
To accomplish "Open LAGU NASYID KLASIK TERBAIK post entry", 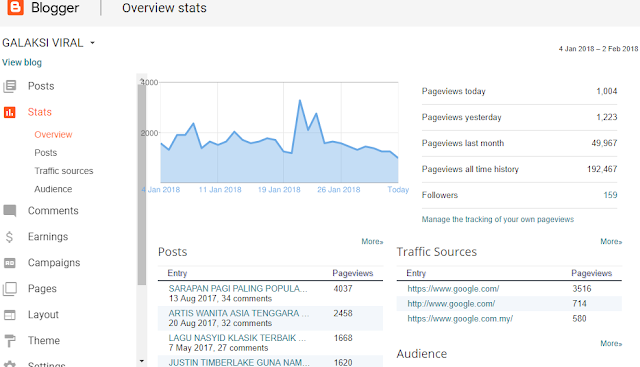I will (237, 338).
